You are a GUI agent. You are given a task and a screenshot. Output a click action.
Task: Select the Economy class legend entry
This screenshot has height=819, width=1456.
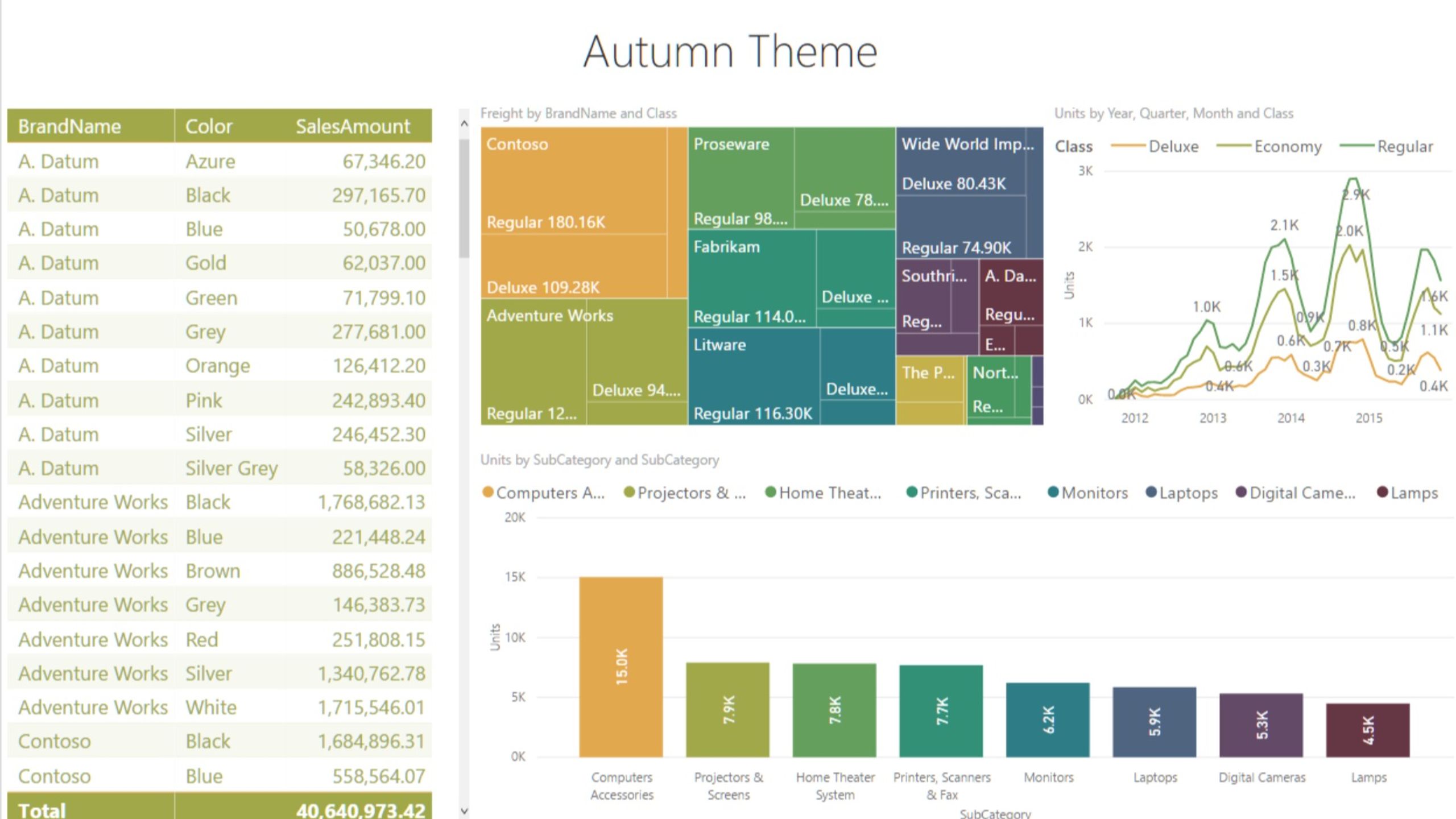click(1269, 146)
